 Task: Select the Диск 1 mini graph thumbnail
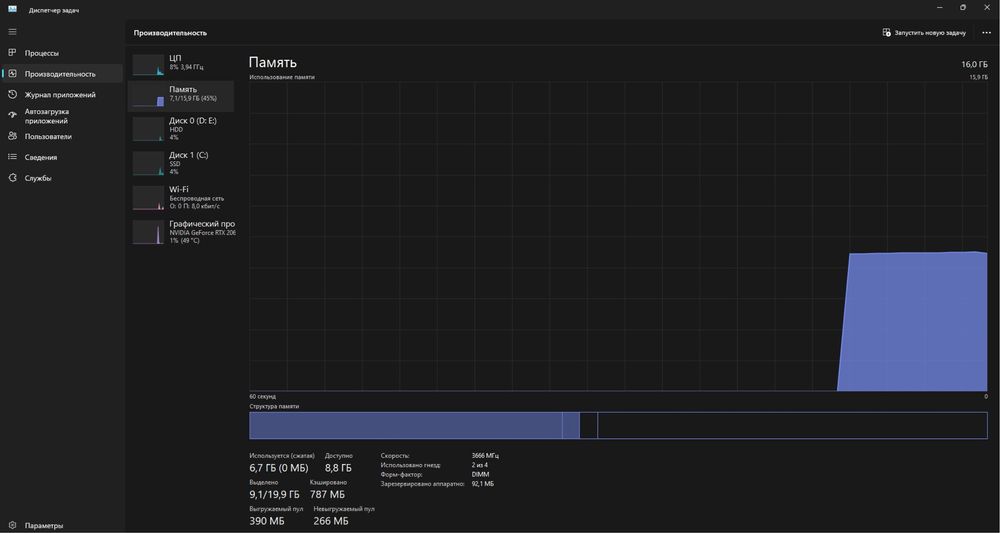pyautogui.click(x=148, y=163)
